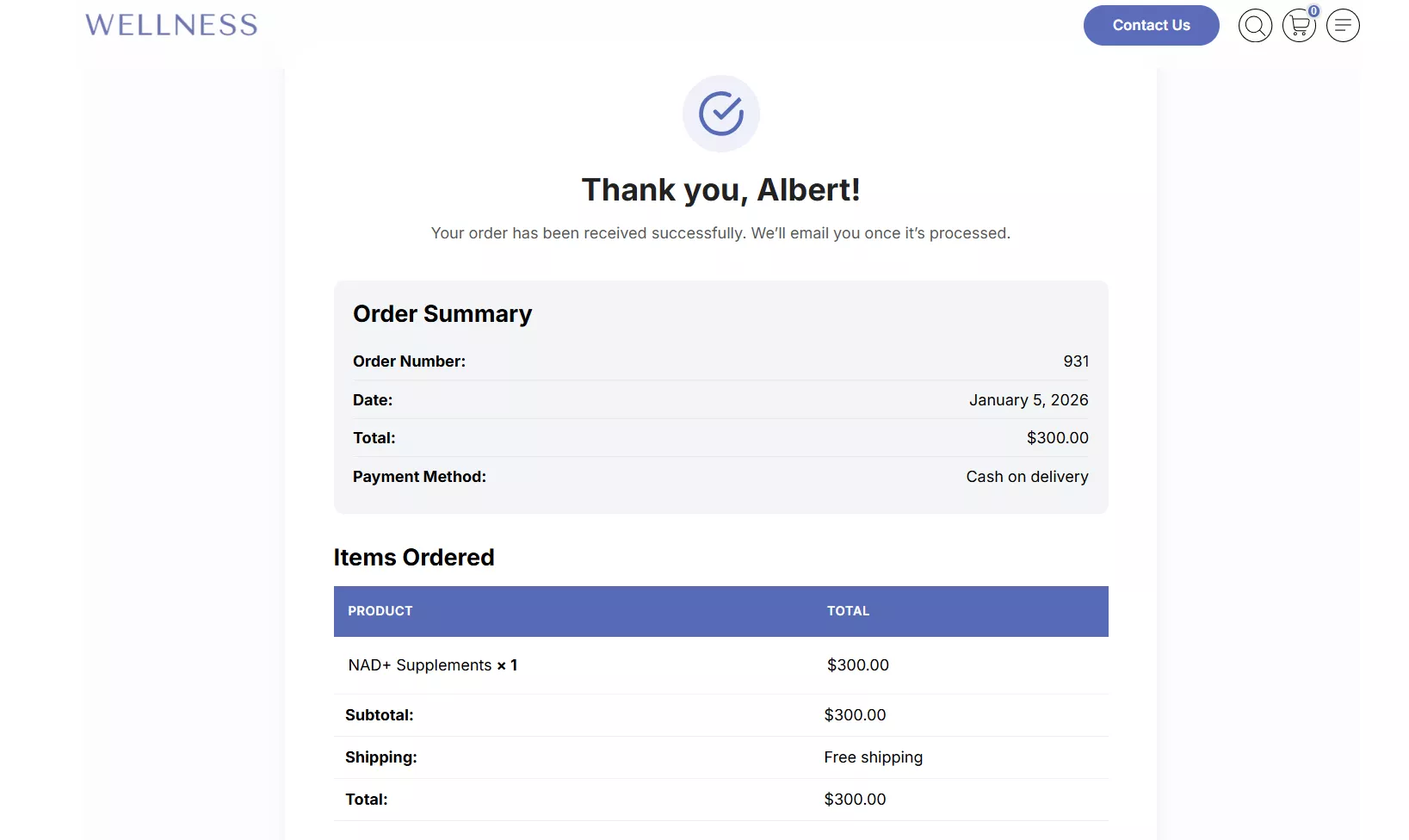The image size is (1409, 840).
Task: Select the PRODUCT column header
Action: coord(380,611)
